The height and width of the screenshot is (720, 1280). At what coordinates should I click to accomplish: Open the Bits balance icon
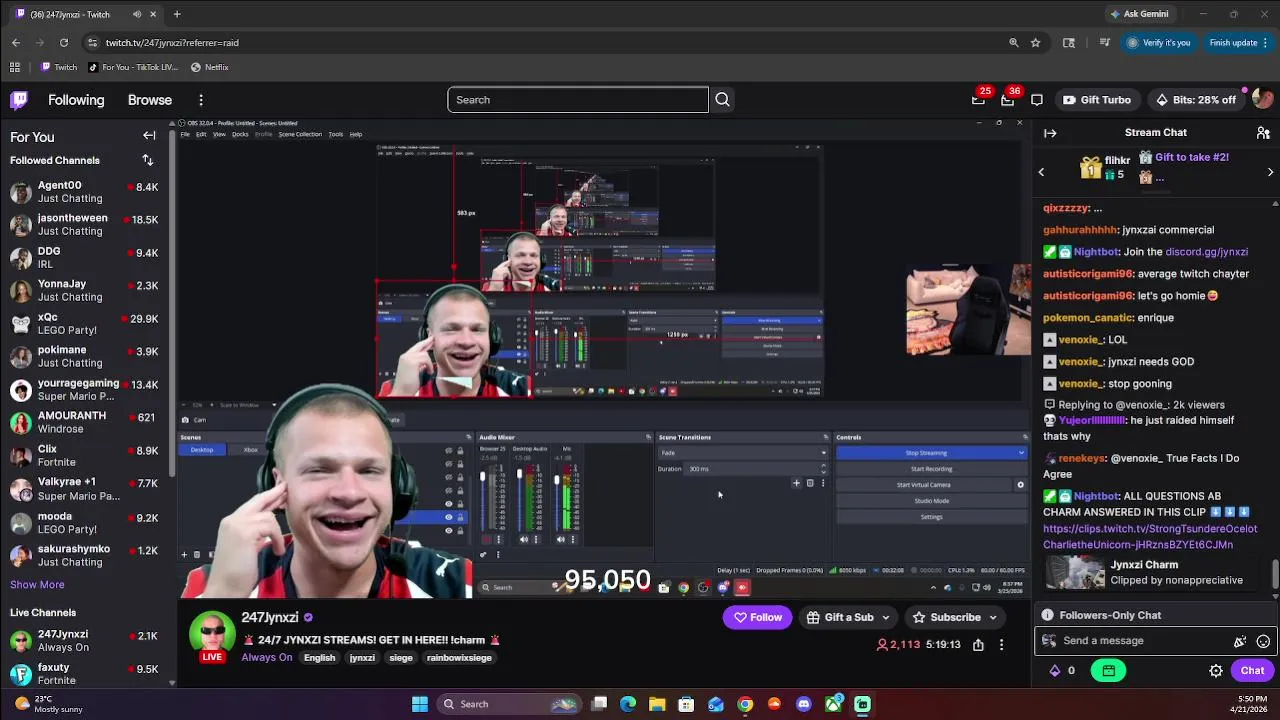1054,671
